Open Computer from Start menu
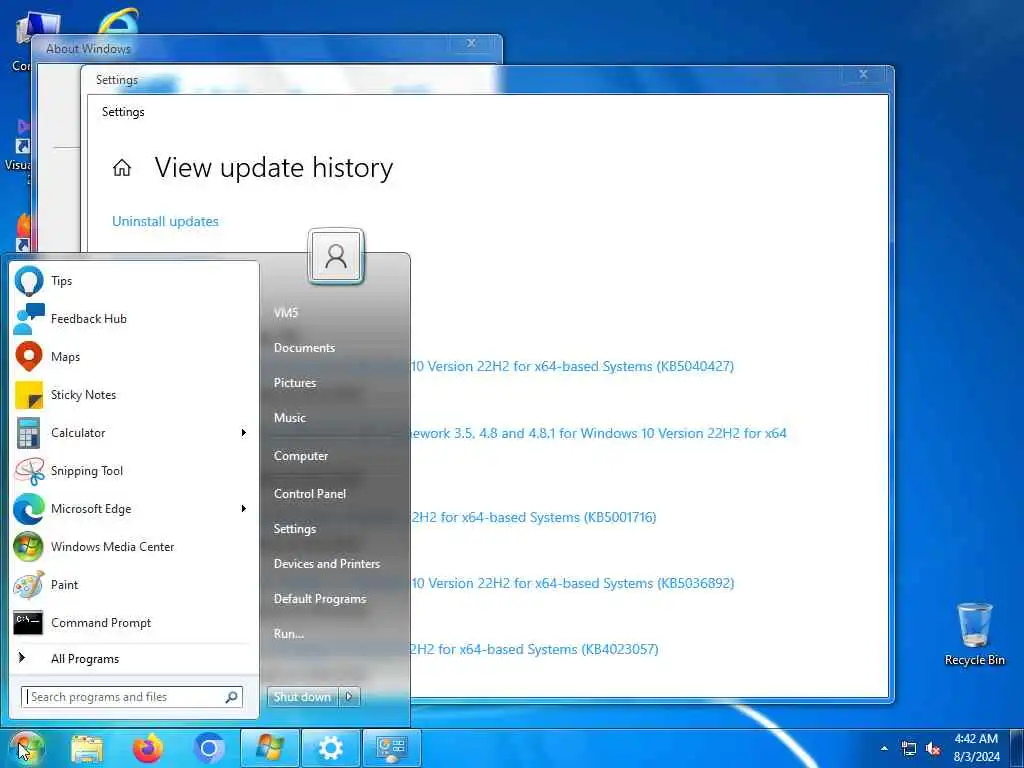The image size is (1024, 768). click(300, 456)
